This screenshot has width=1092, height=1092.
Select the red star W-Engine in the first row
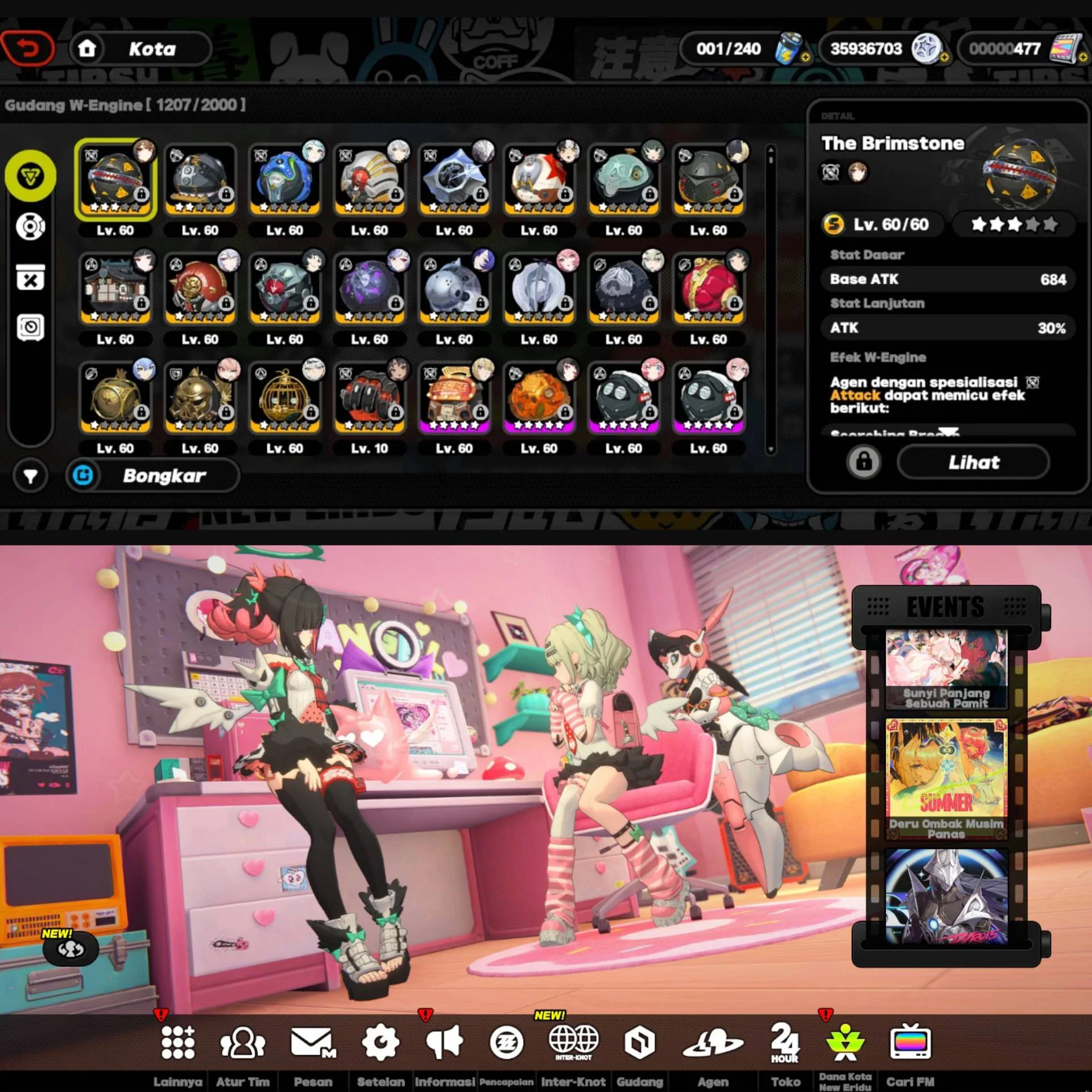click(x=539, y=180)
